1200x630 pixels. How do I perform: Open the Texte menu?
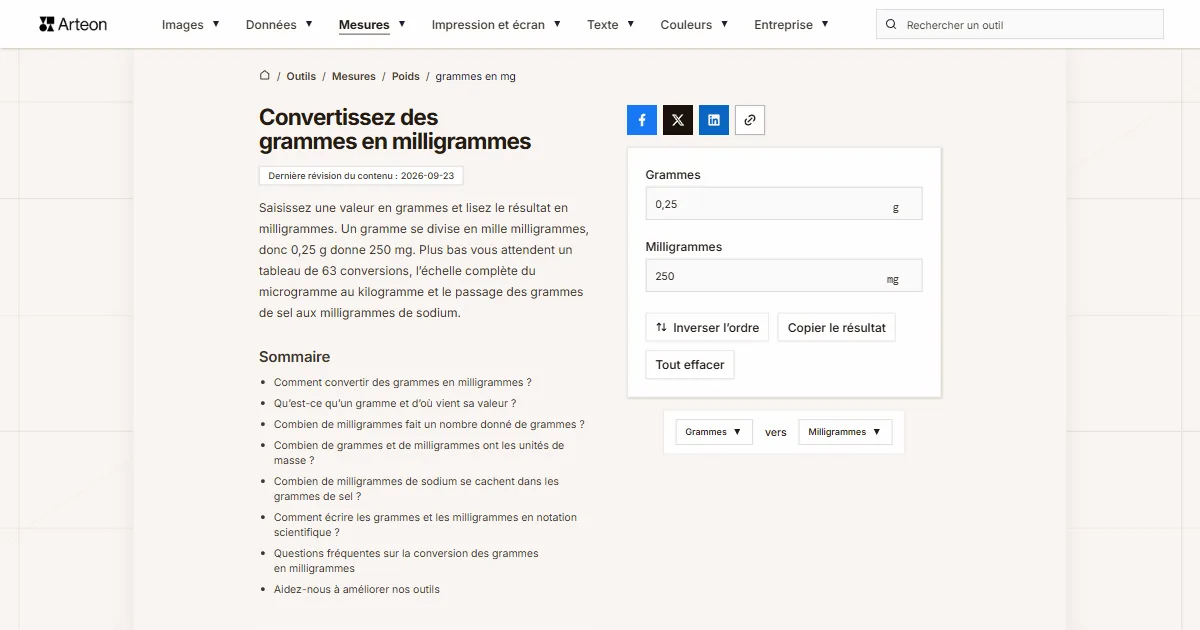point(611,25)
